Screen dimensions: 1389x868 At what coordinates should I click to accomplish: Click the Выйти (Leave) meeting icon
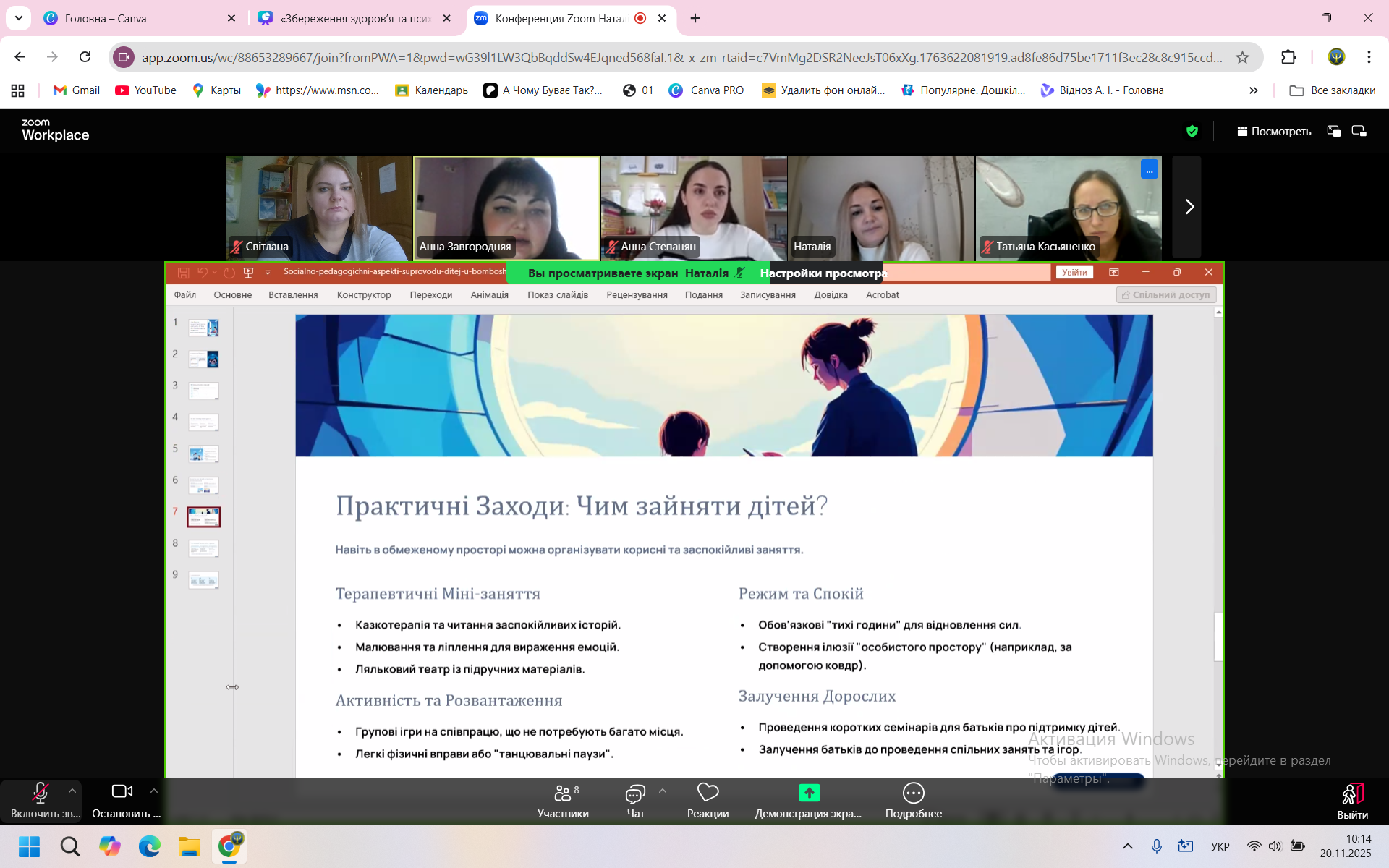click(1351, 794)
